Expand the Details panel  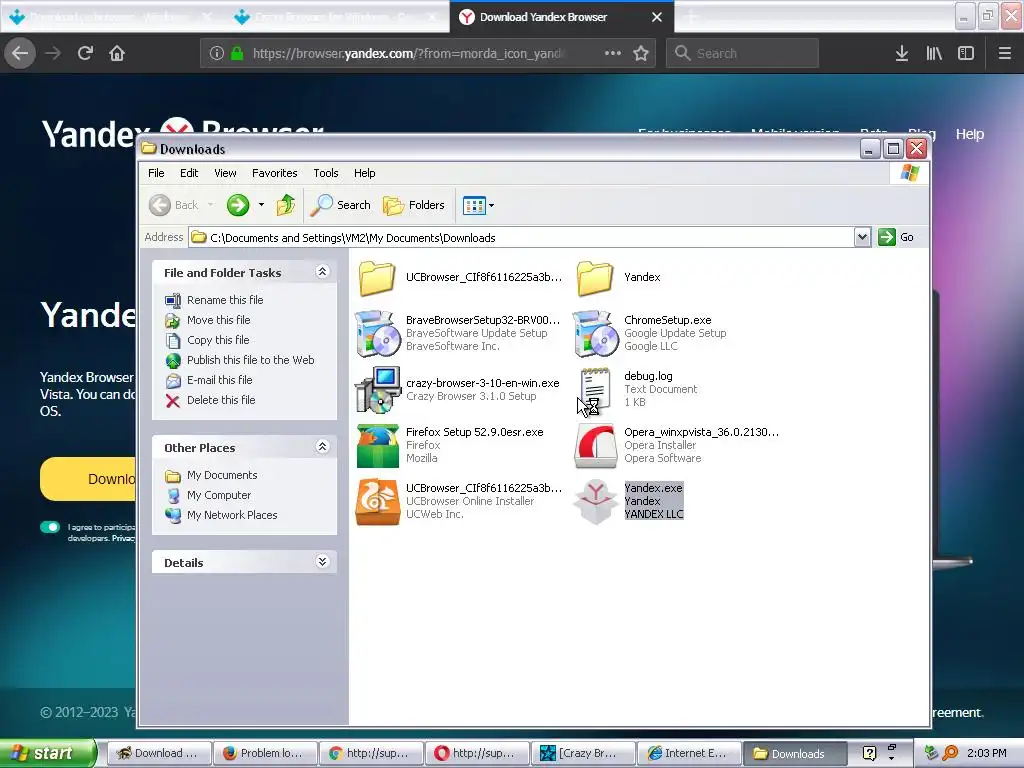(322, 562)
